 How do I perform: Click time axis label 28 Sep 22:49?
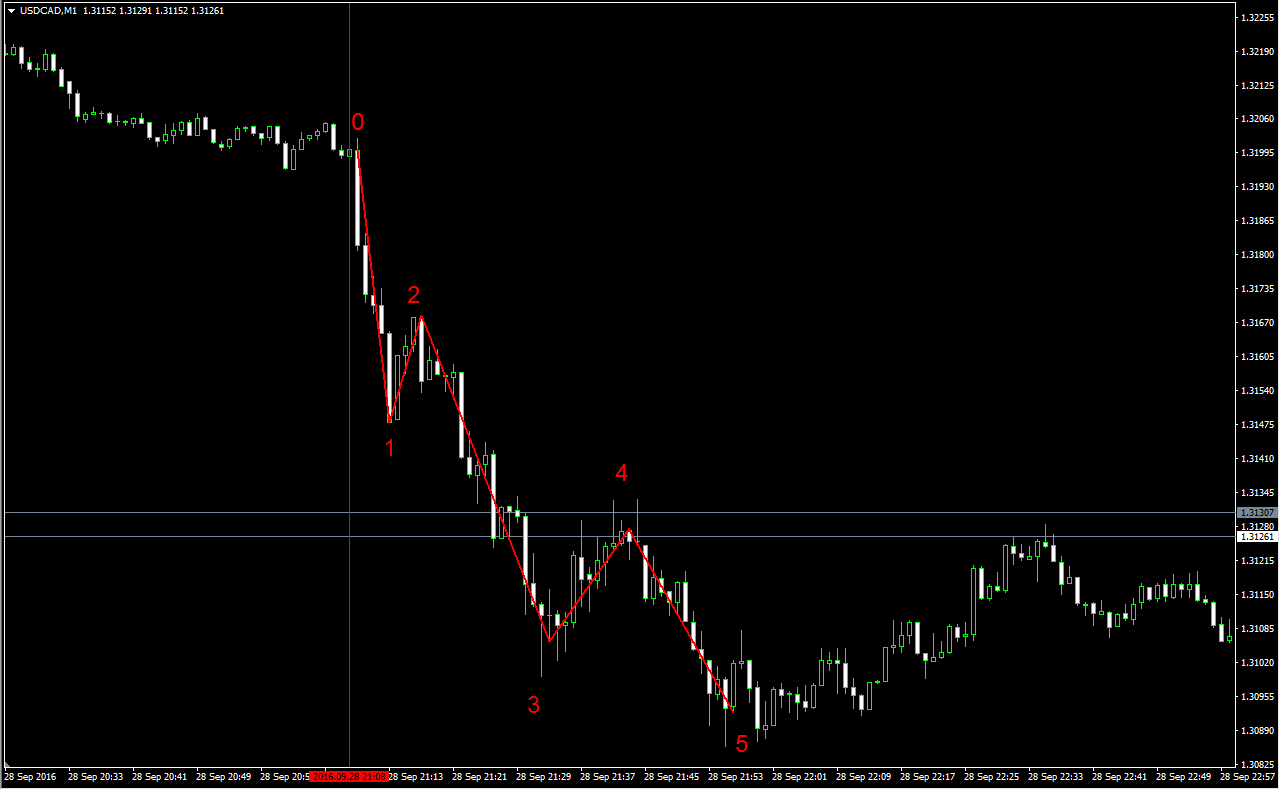point(1184,776)
